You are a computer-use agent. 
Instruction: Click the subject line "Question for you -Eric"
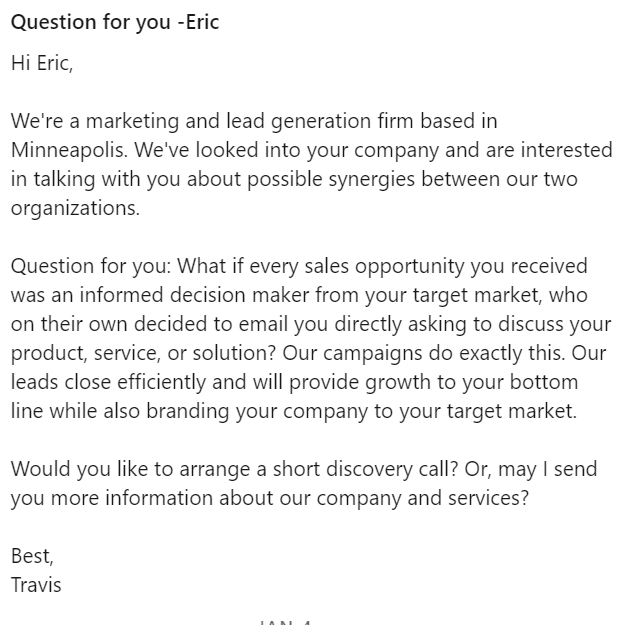pos(115,22)
